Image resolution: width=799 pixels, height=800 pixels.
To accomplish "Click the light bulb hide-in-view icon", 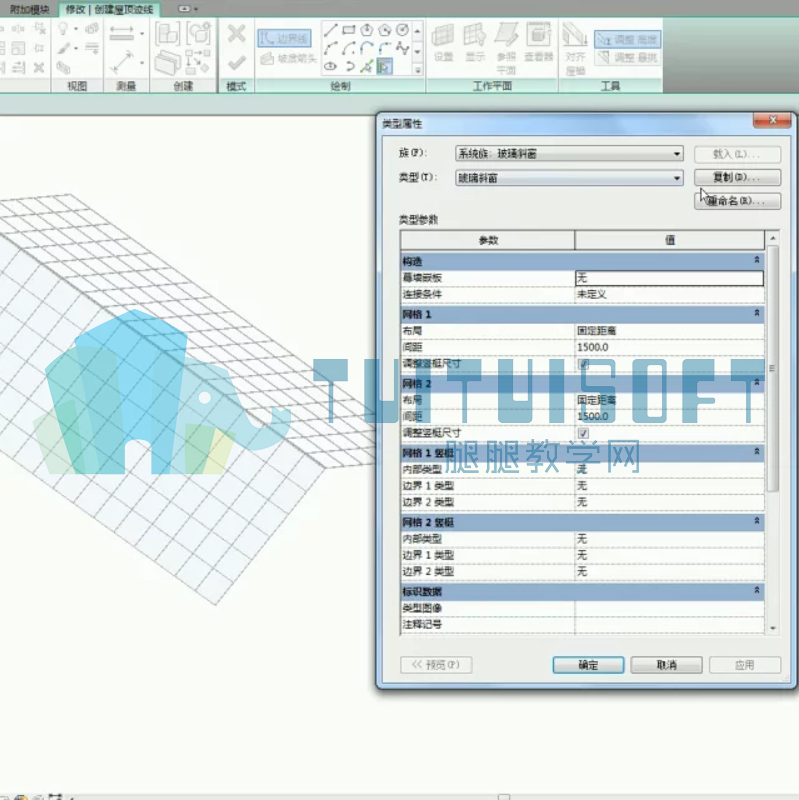I will click(x=63, y=29).
